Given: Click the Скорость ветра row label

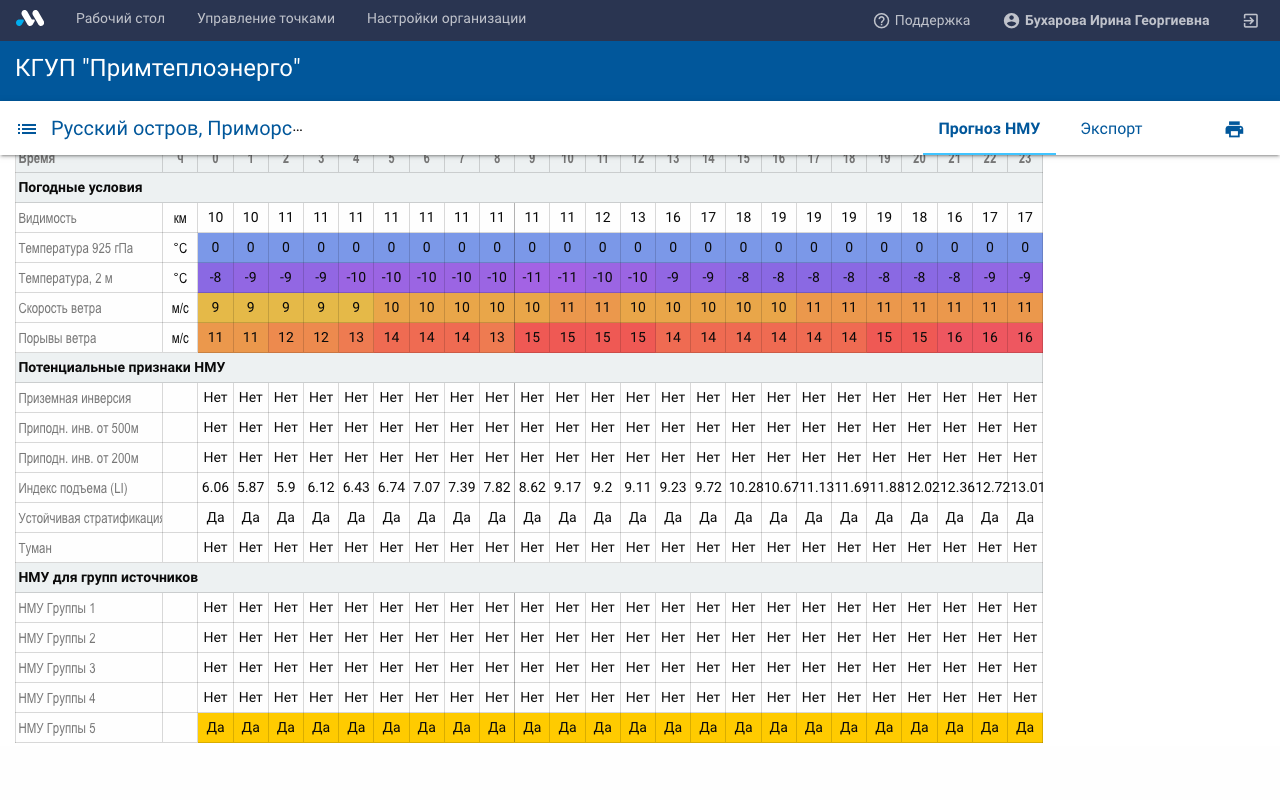Looking at the screenshot, I should click(60, 308).
